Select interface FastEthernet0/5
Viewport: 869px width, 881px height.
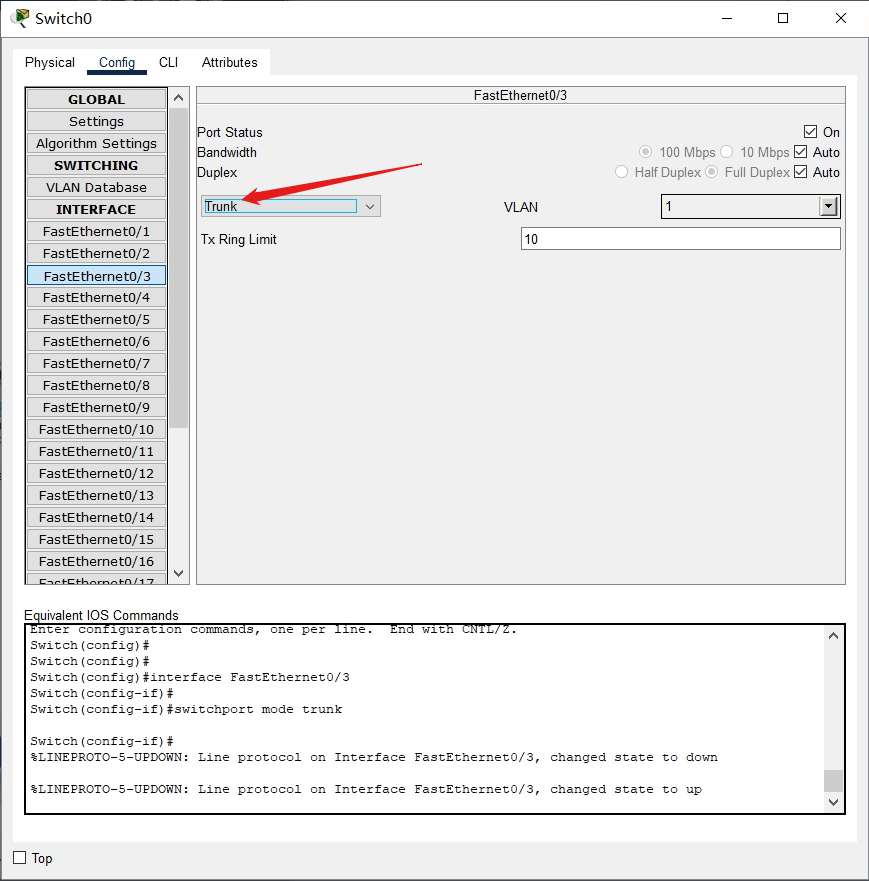coord(97,319)
